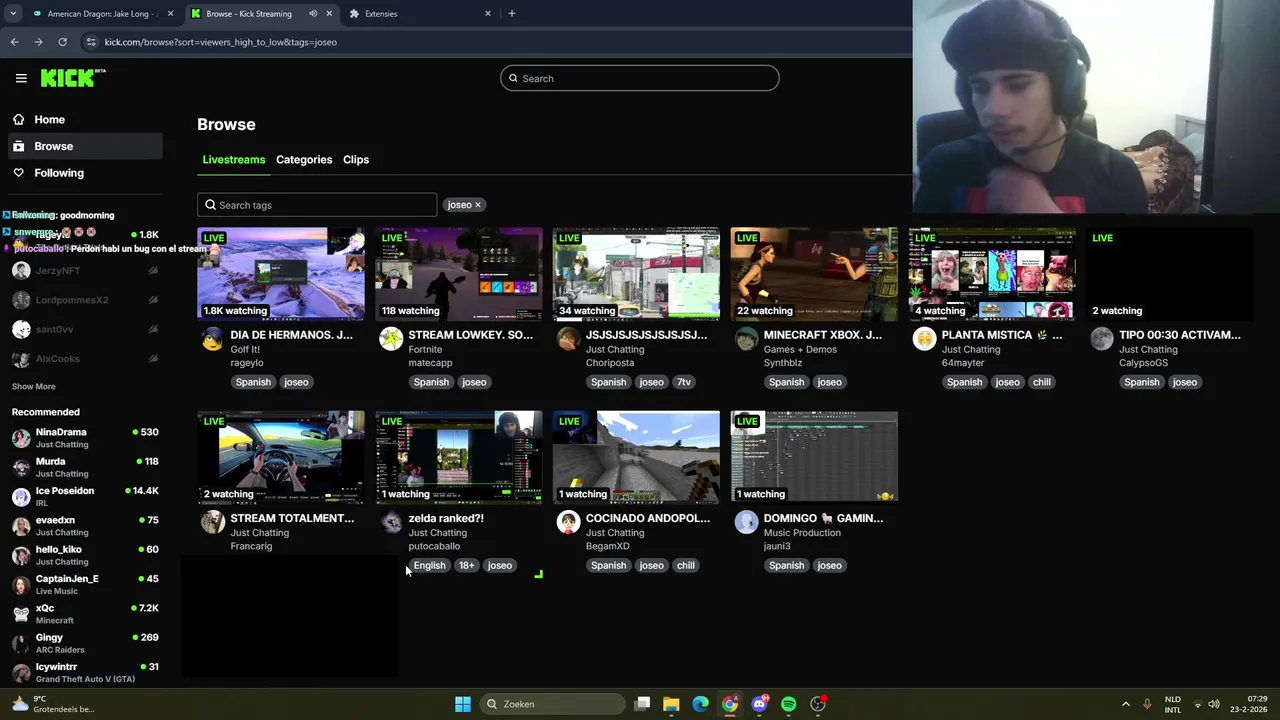
Task: Click 18+ tag on zelda ranked stream
Action: click(x=466, y=566)
